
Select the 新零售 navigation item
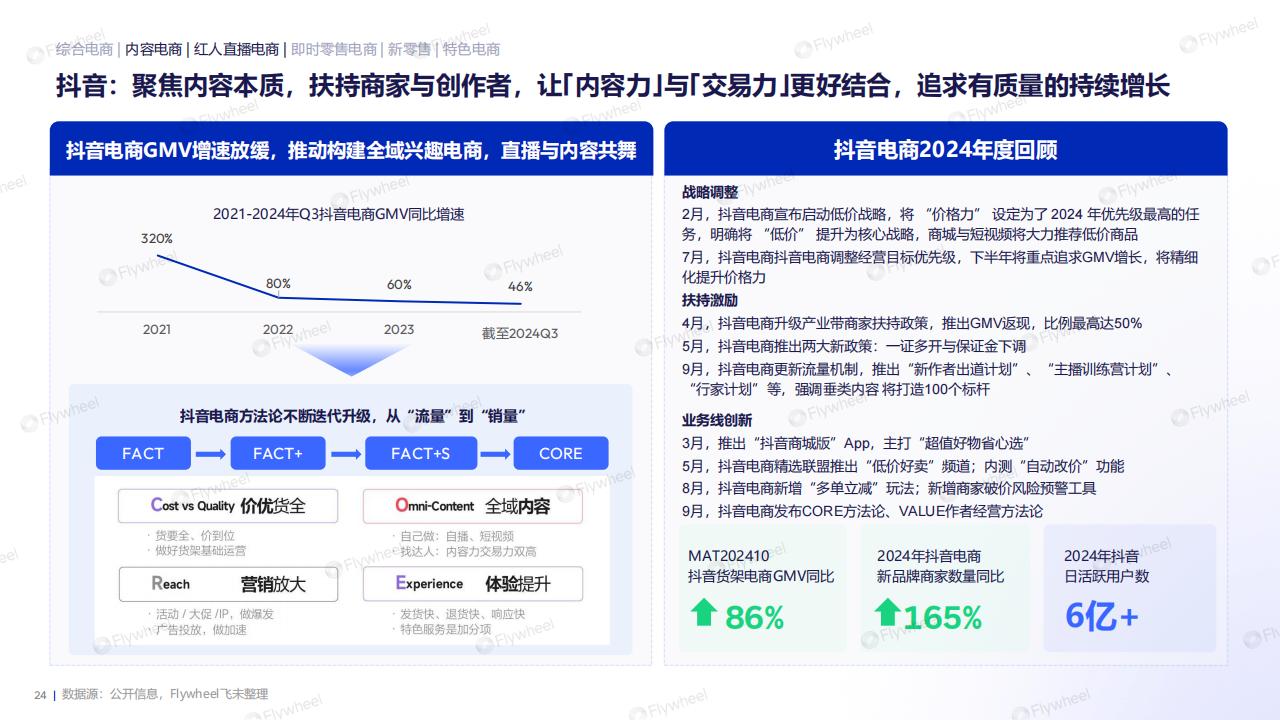coord(410,49)
